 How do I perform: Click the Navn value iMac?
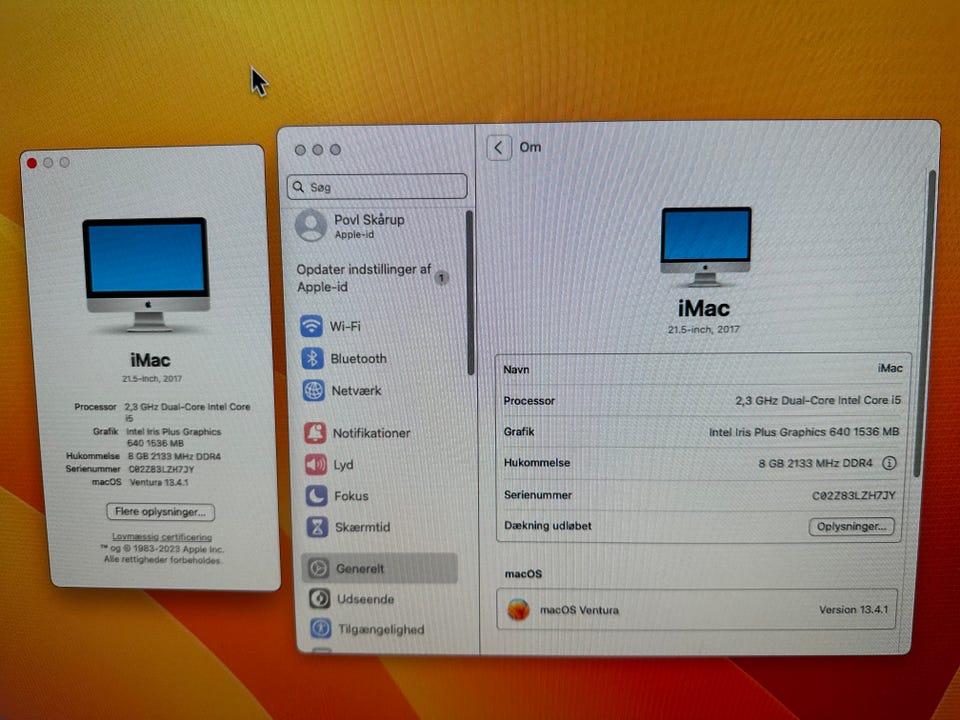(890, 368)
